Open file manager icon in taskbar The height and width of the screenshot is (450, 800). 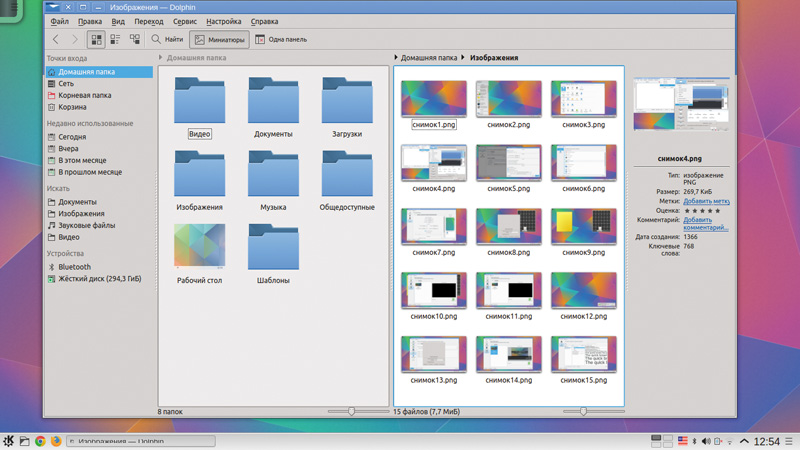(x=24, y=441)
